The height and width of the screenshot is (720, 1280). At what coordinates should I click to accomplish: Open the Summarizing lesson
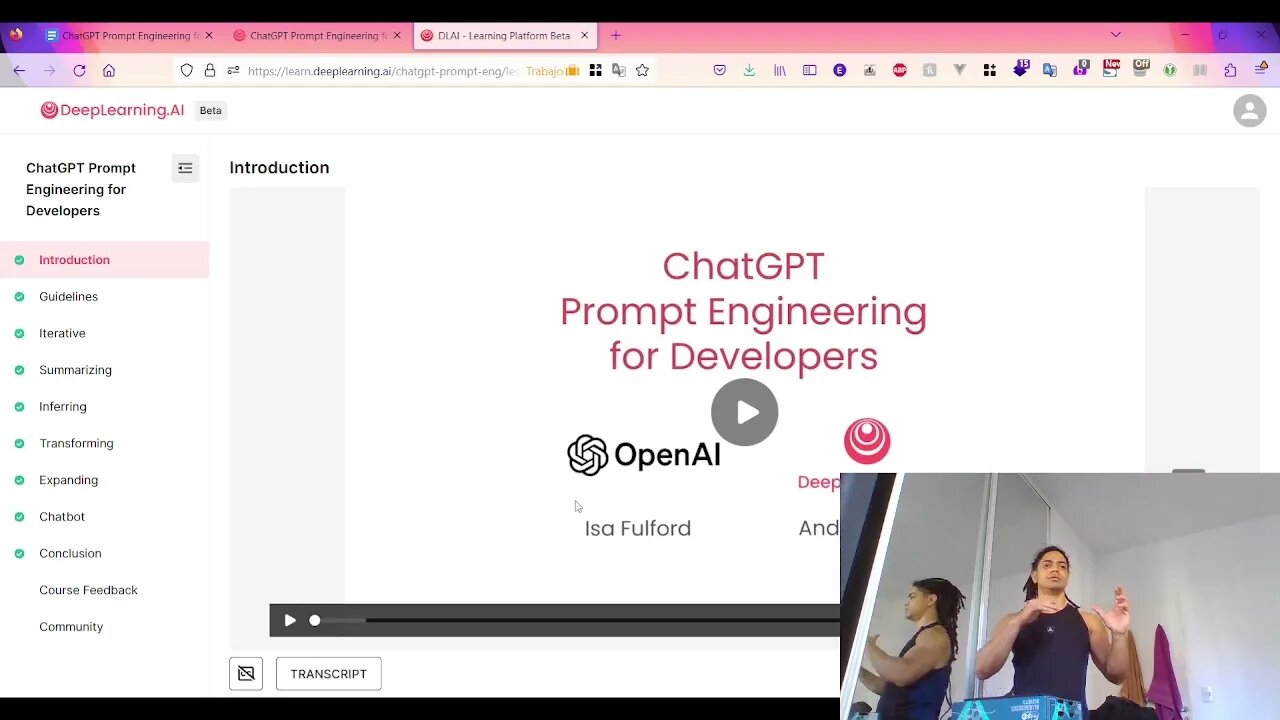(x=104, y=370)
